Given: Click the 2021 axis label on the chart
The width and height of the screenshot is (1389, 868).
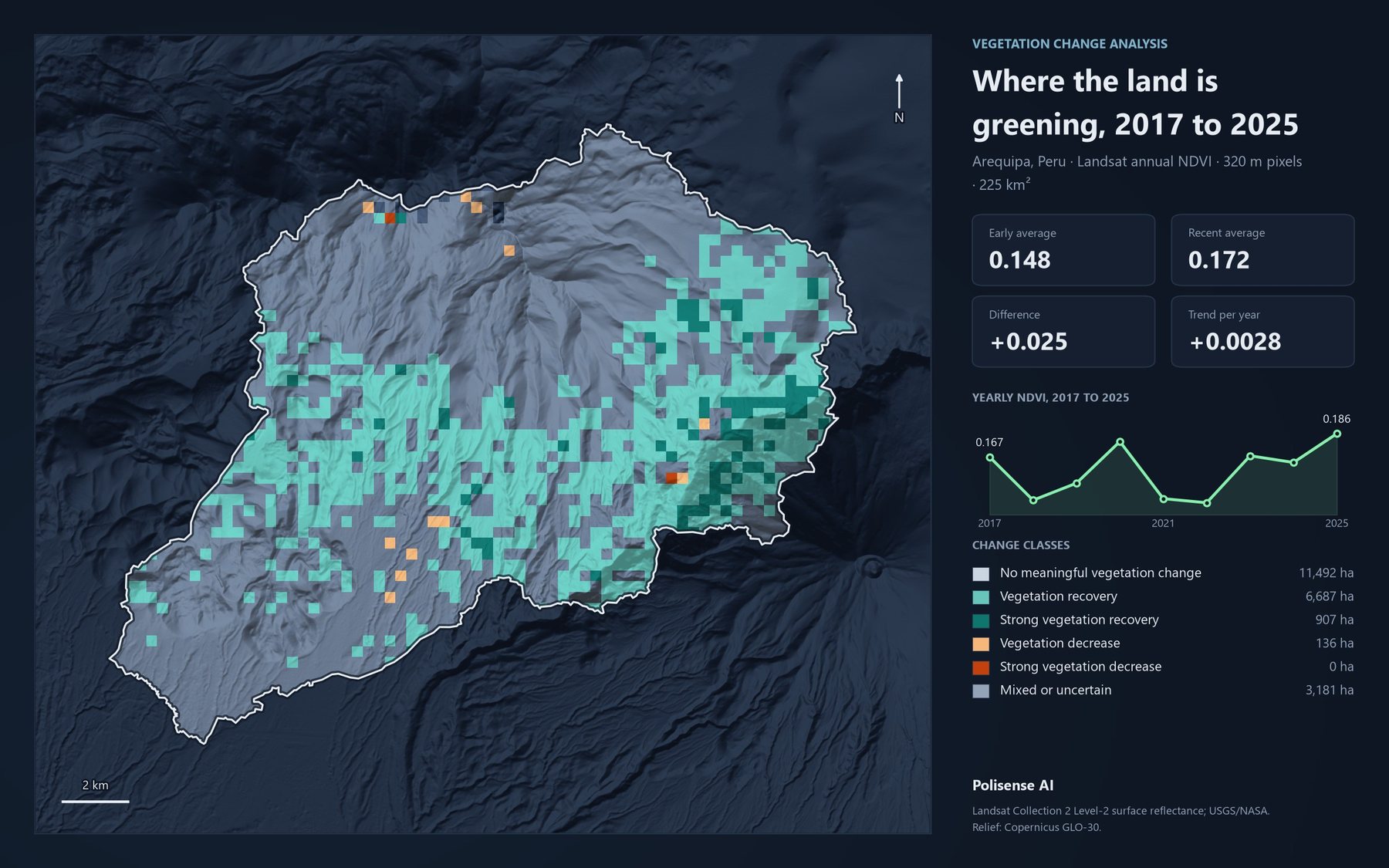Looking at the screenshot, I should (x=1163, y=523).
